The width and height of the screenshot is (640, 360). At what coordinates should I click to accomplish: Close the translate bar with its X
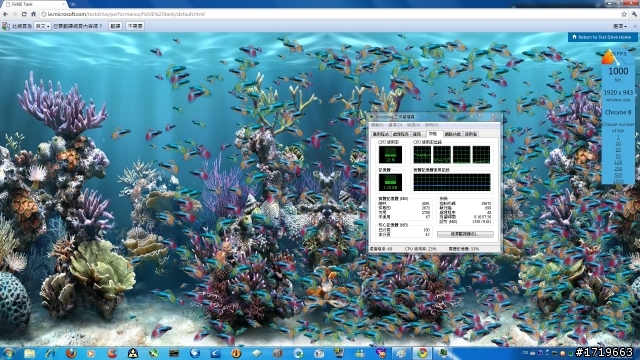pos(635,26)
